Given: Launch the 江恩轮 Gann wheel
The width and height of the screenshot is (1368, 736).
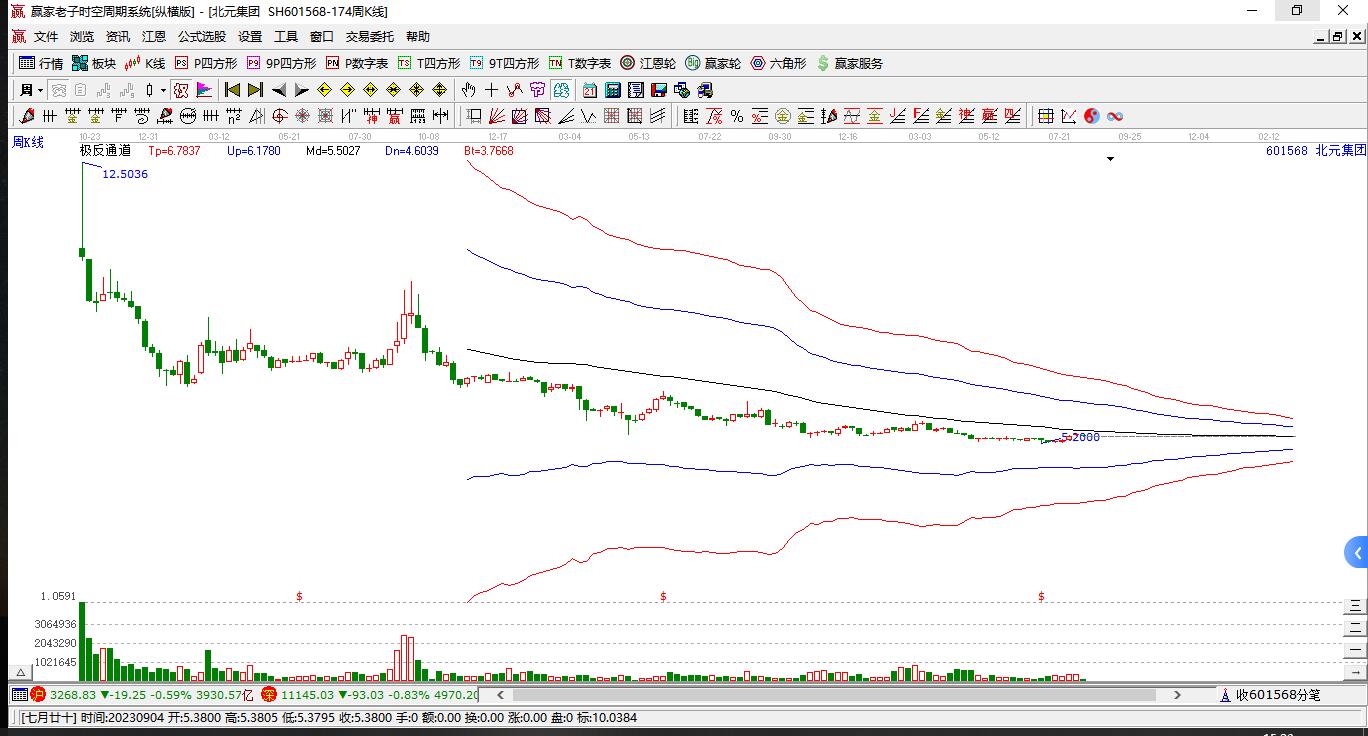Looking at the screenshot, I should pos(648,63).
